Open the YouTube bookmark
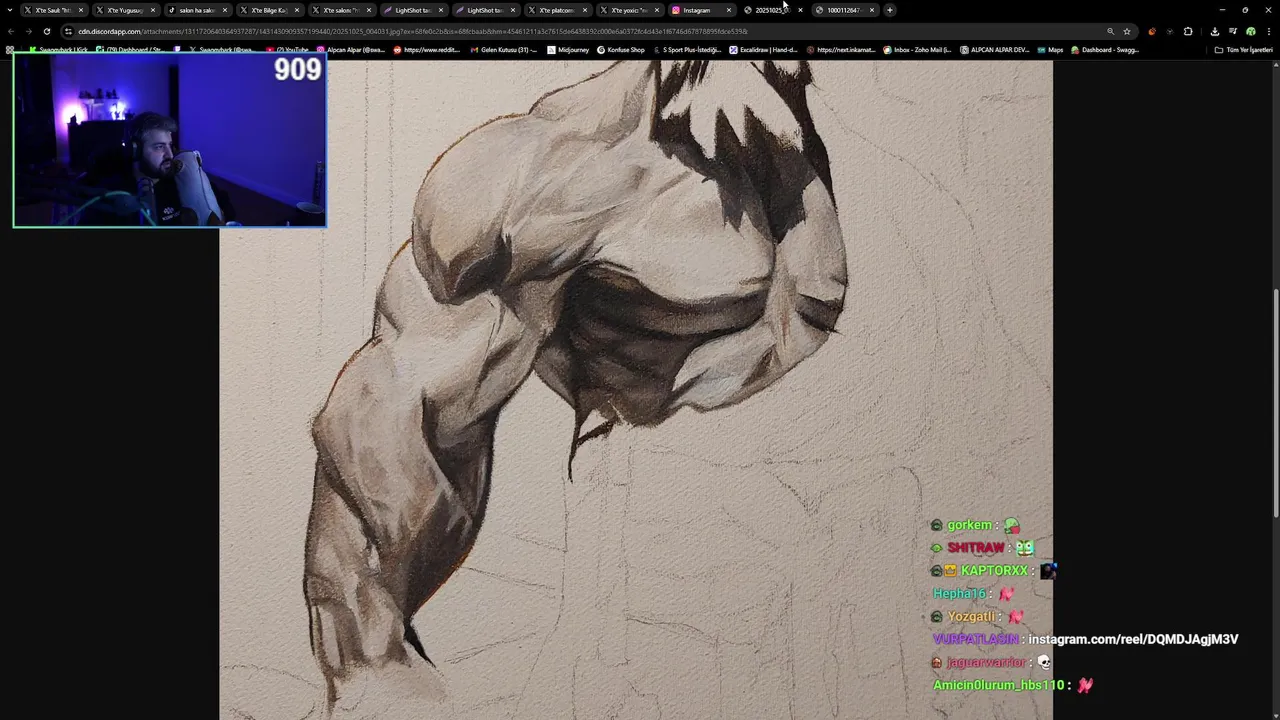The width and height of the screenshot is (1280, 720). [288, 50]
